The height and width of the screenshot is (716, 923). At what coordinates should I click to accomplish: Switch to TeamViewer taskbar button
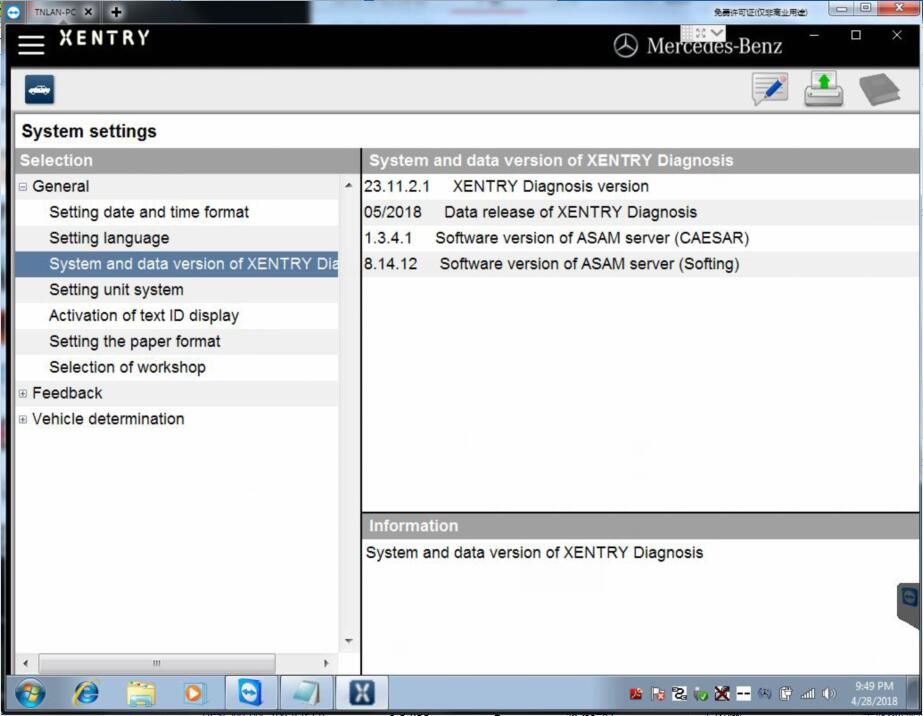[x=250, y=692]
